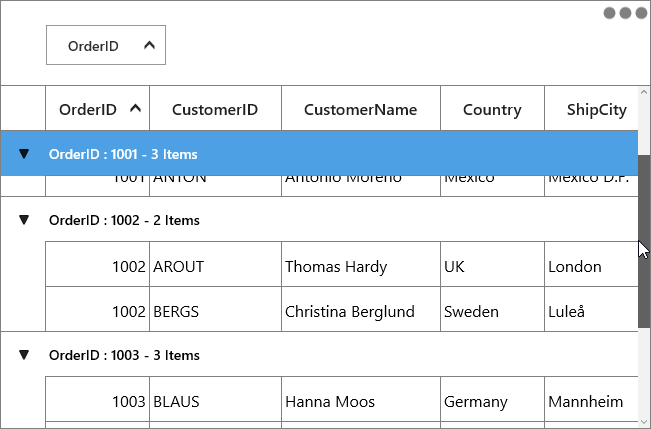Screen dimensions: 651x429
Task: Click the Mannheim ship city cell
Action: (x=592, y=399)
